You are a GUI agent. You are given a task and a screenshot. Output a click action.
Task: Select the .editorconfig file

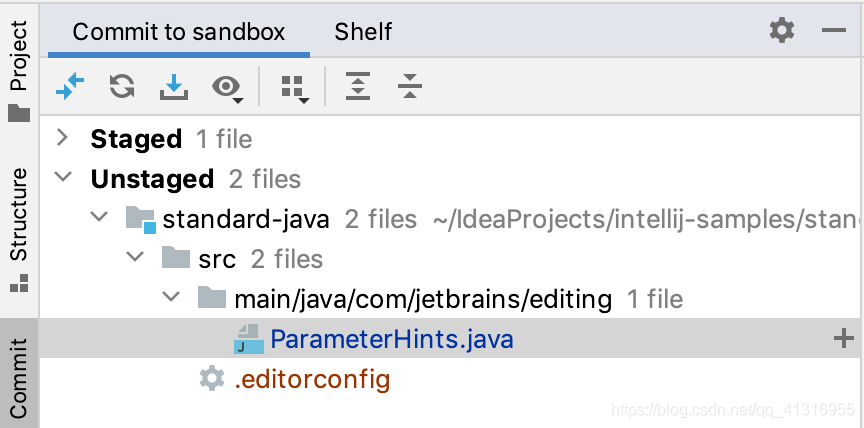312,379
